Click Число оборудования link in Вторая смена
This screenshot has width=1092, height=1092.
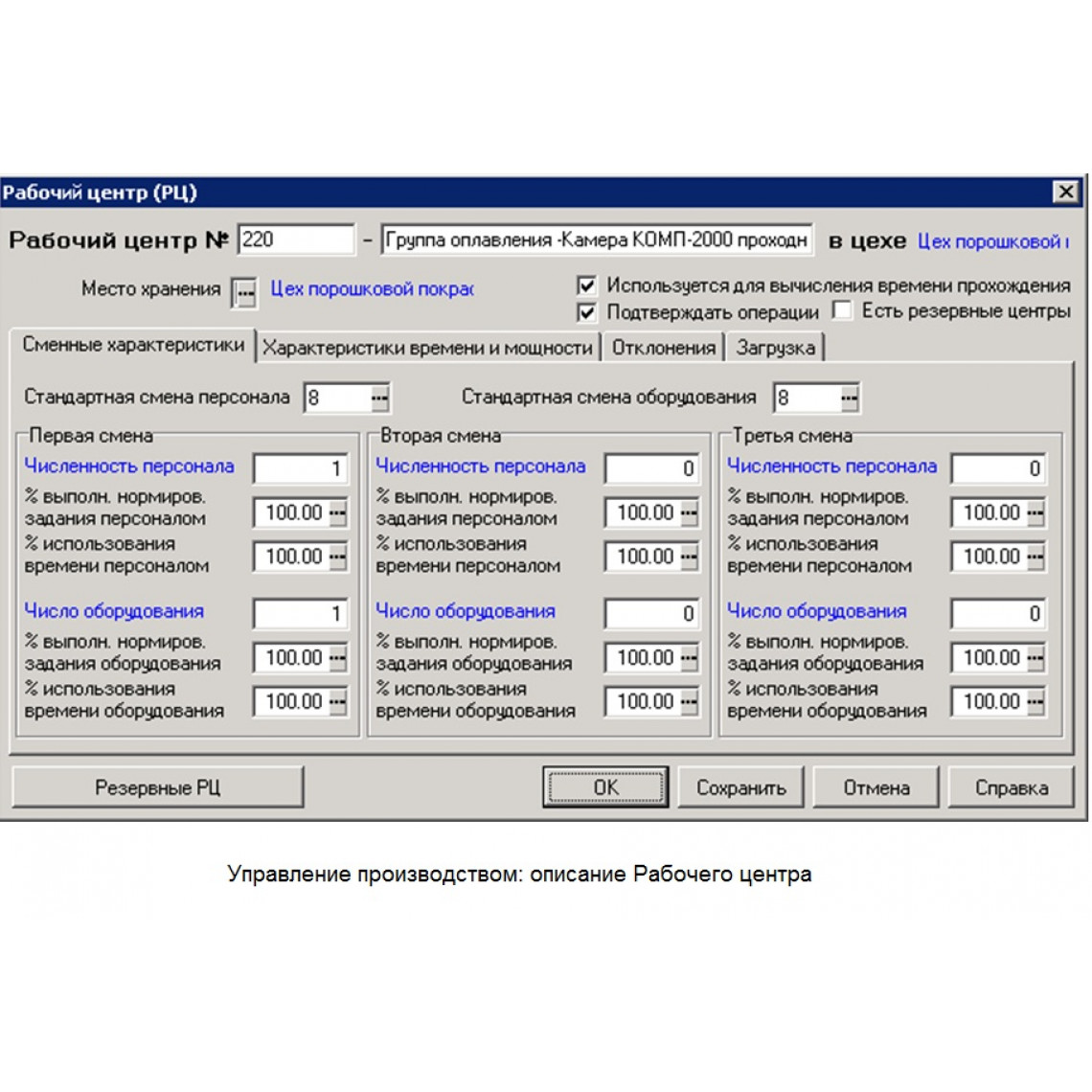[466, 611]
